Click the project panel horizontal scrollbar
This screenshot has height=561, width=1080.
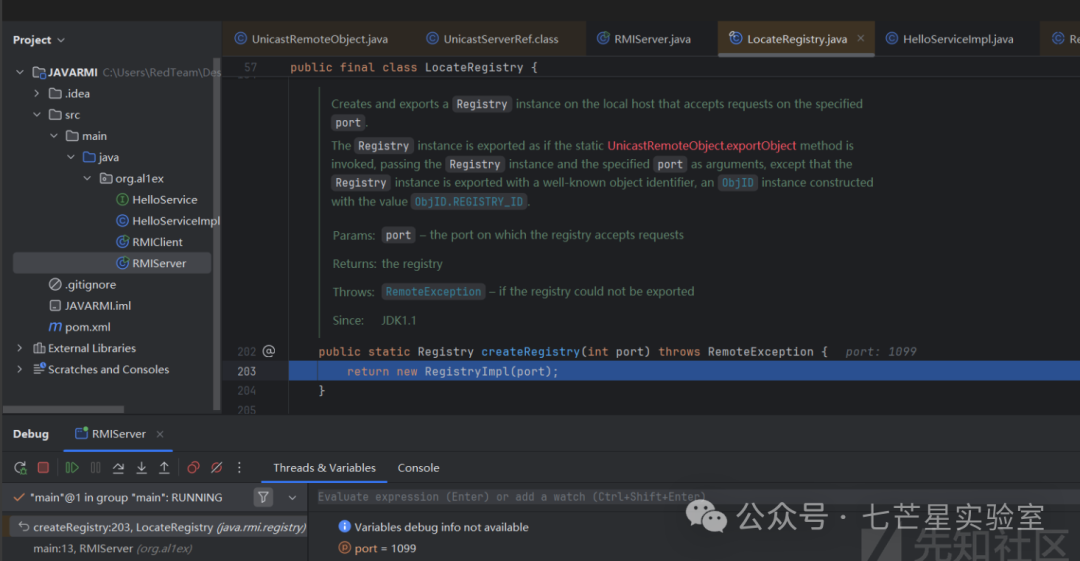63,409
